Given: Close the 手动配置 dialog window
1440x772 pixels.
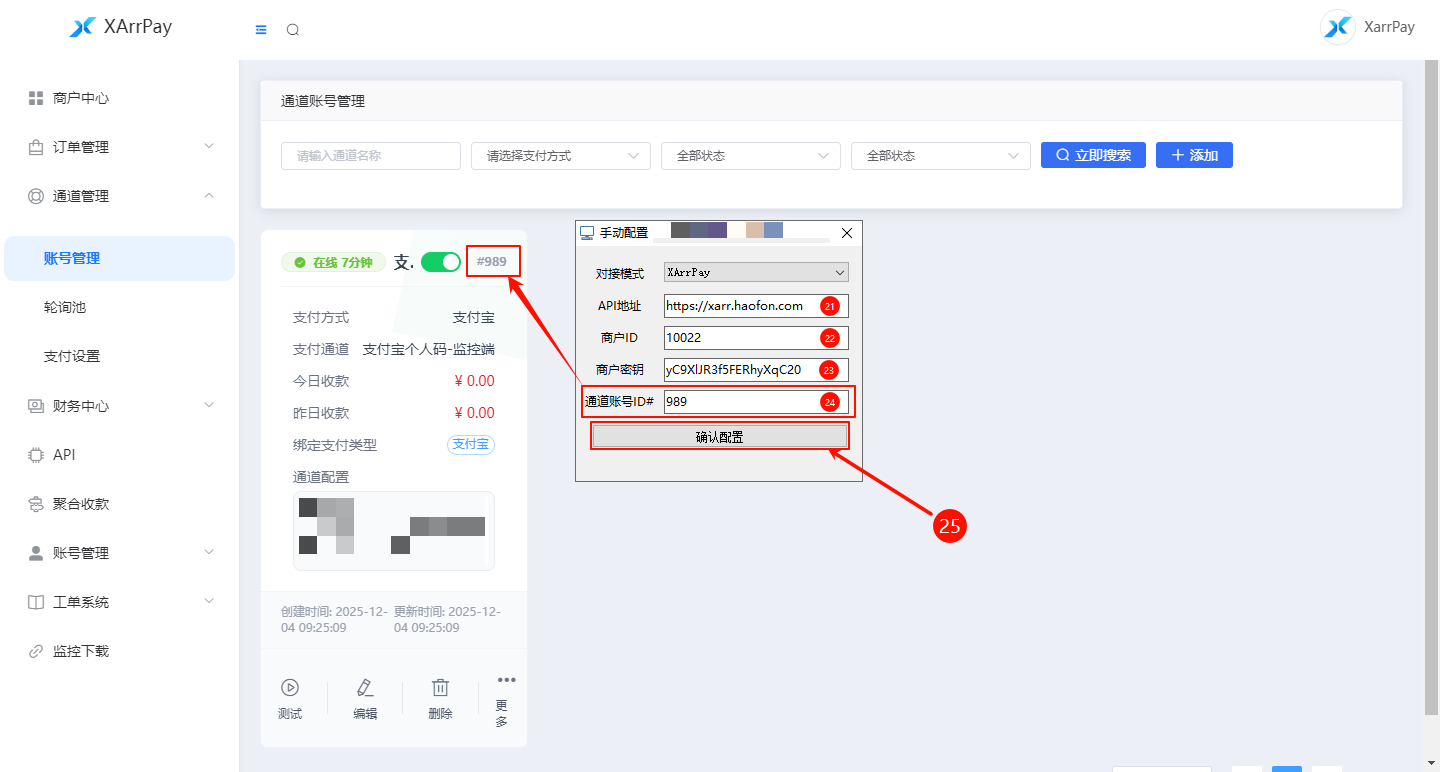Looking at the screenshot, I should [x=847, y=233].
